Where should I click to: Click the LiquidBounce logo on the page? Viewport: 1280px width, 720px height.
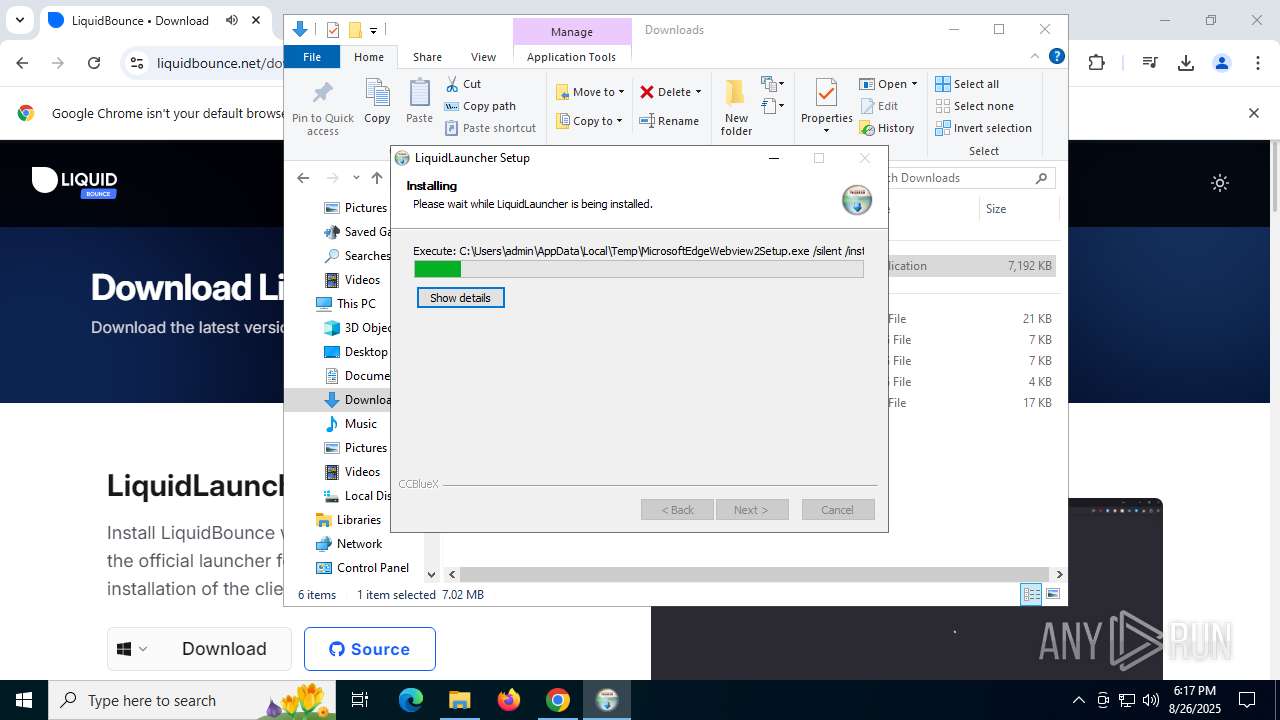(x=75, y=183)
